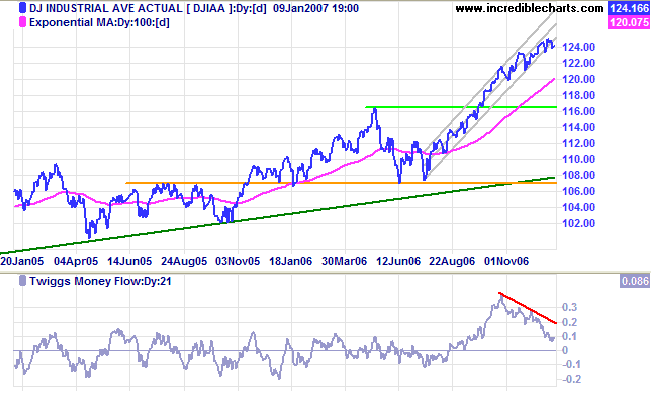Screen dimensions: 651x395
Task: Click the 110.00 price axis label
Action: tap(578, 159)
